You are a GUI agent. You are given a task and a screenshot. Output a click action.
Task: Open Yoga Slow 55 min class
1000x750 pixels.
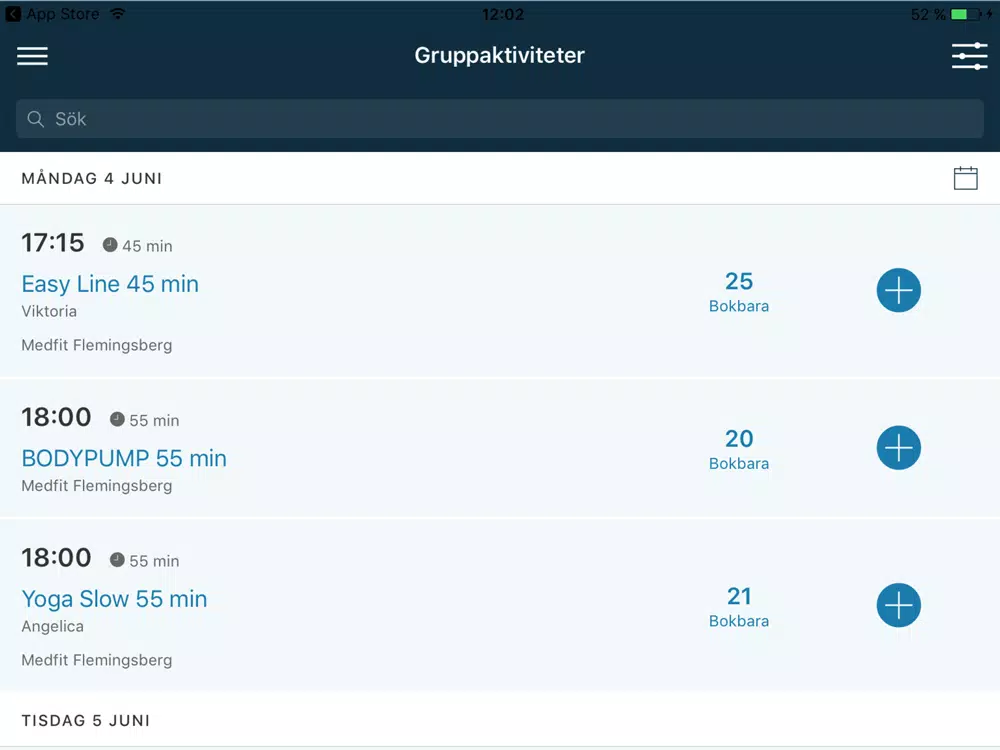[115, 599]
